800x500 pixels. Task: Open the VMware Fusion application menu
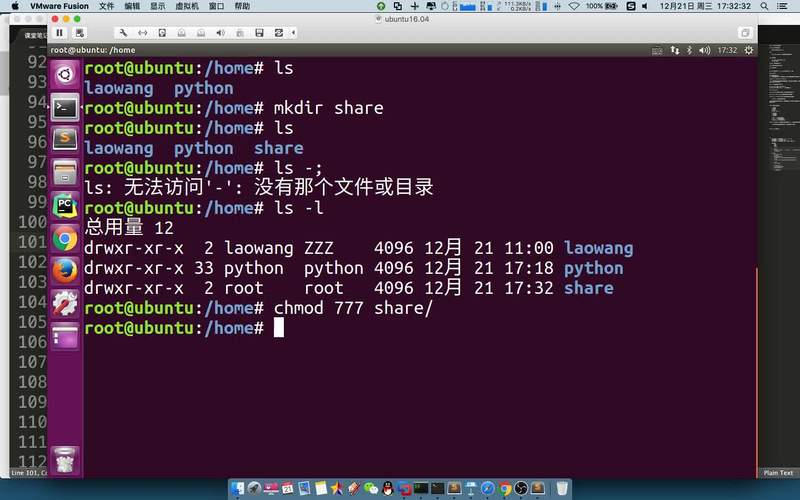[60, 6]
